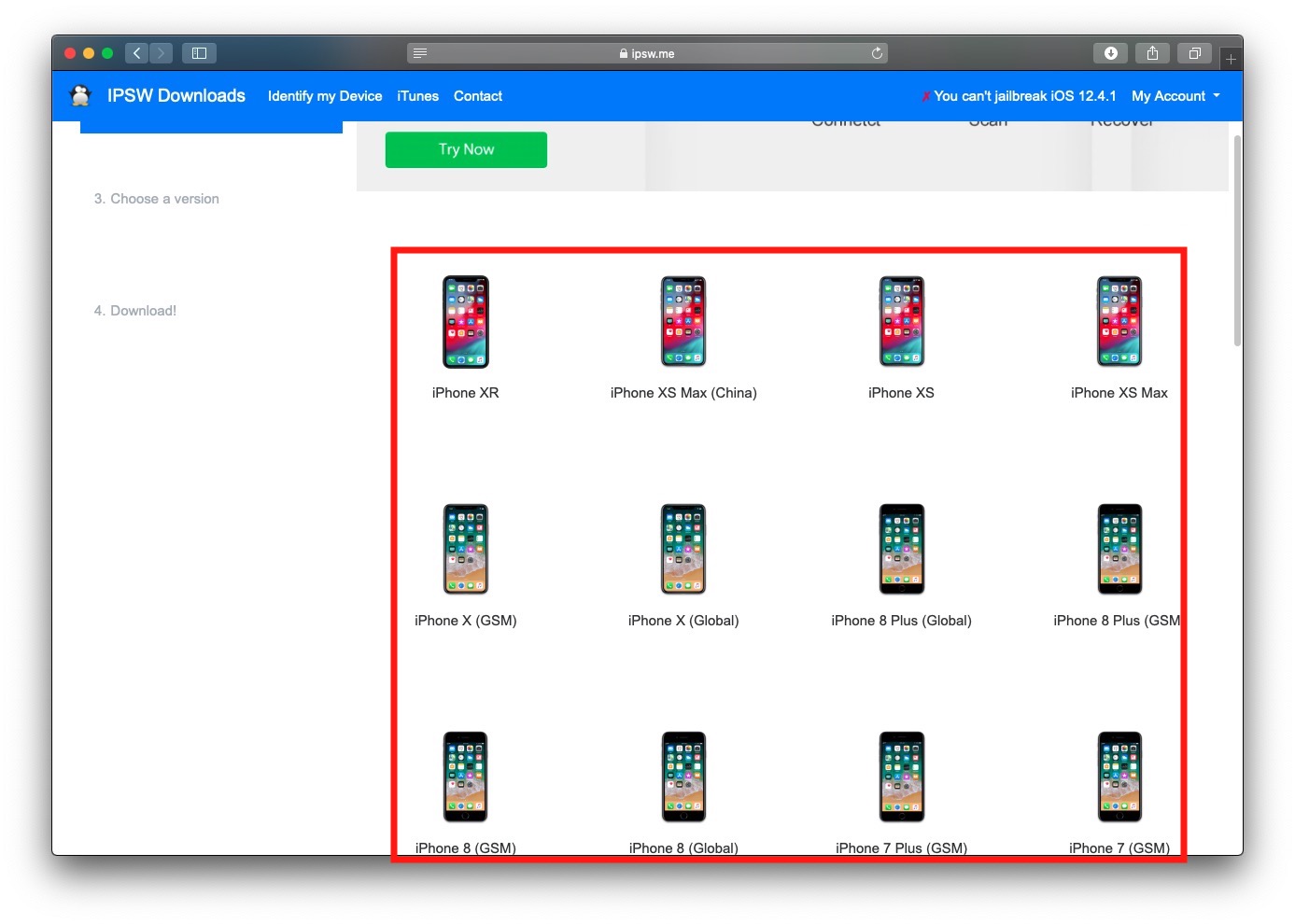1295x924 pixels.
Task: Open the Share menu in Safari toolbar
Action: (x=1152, y=53)
